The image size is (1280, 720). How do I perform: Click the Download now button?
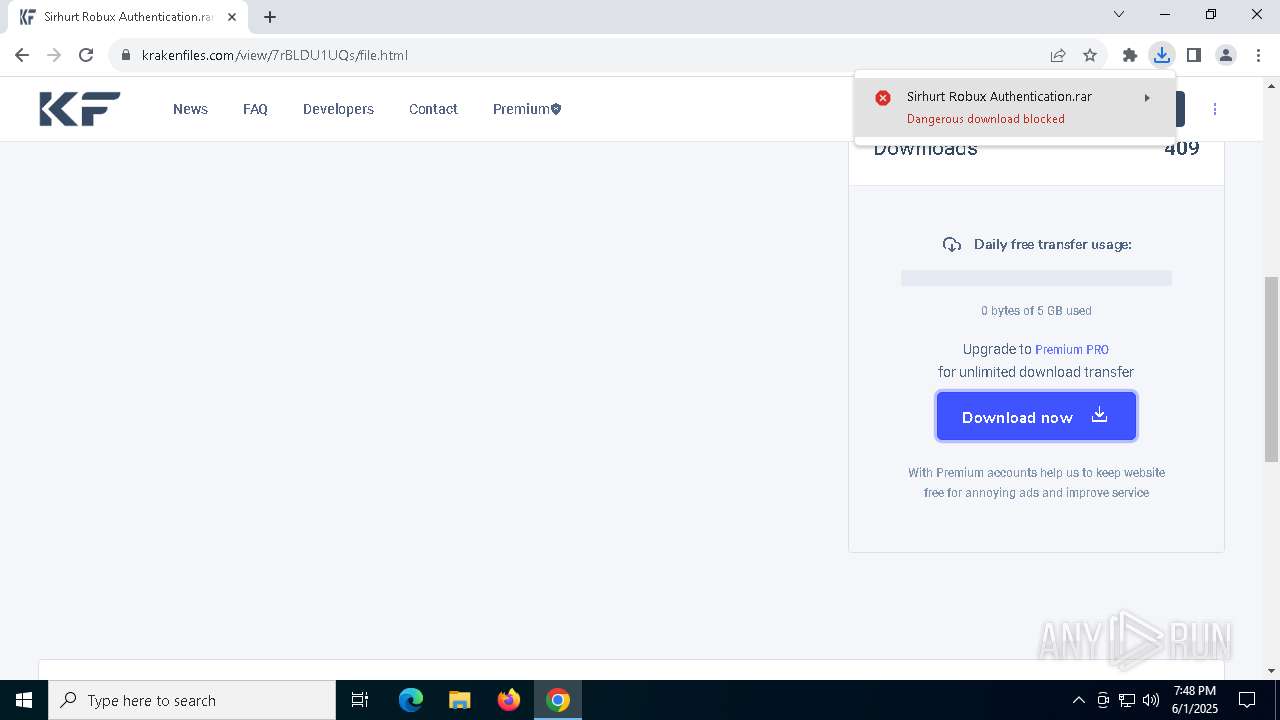point(1036,416)
